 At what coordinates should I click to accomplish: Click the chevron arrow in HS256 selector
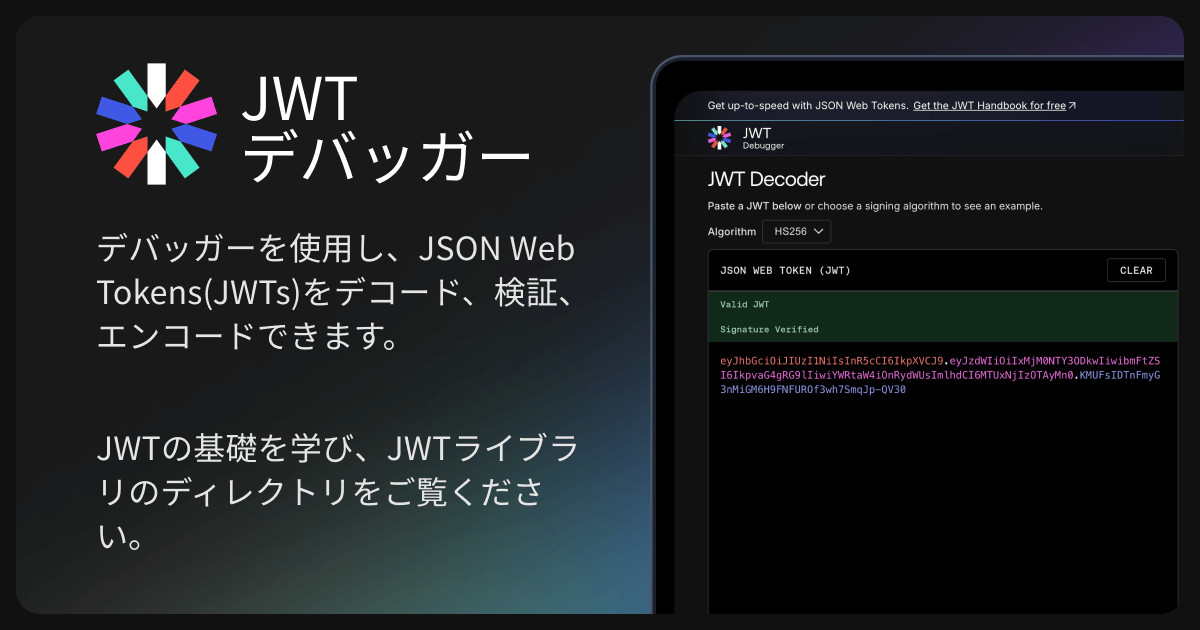(x=818, y=232)
